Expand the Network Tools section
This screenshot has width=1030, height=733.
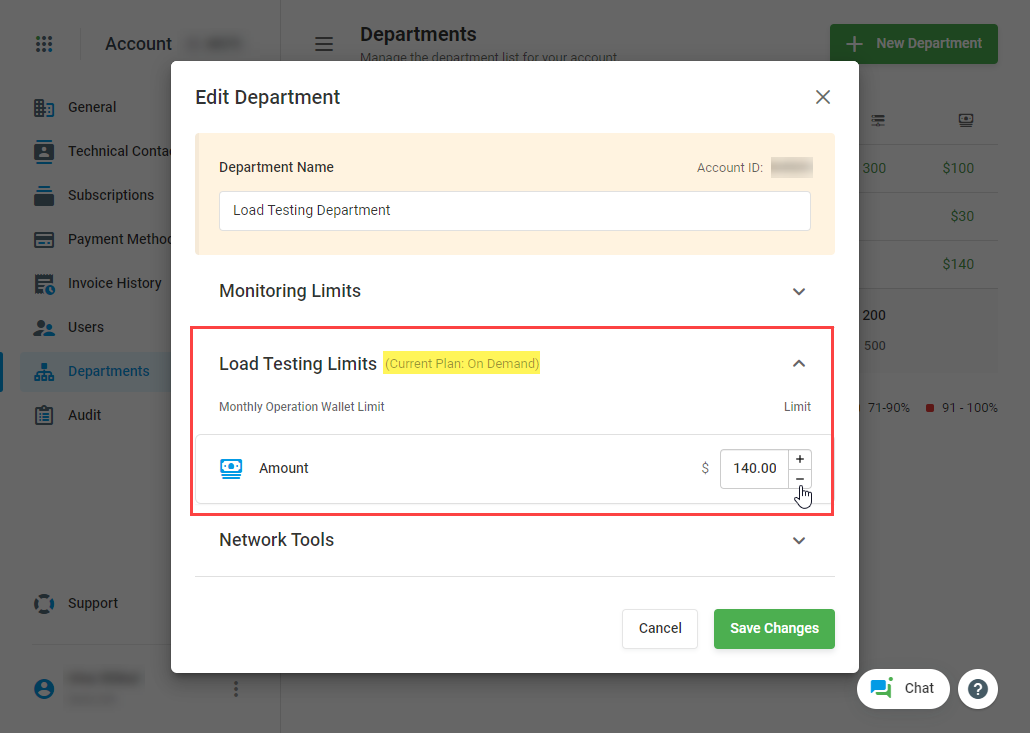click(x=798, y=541)
